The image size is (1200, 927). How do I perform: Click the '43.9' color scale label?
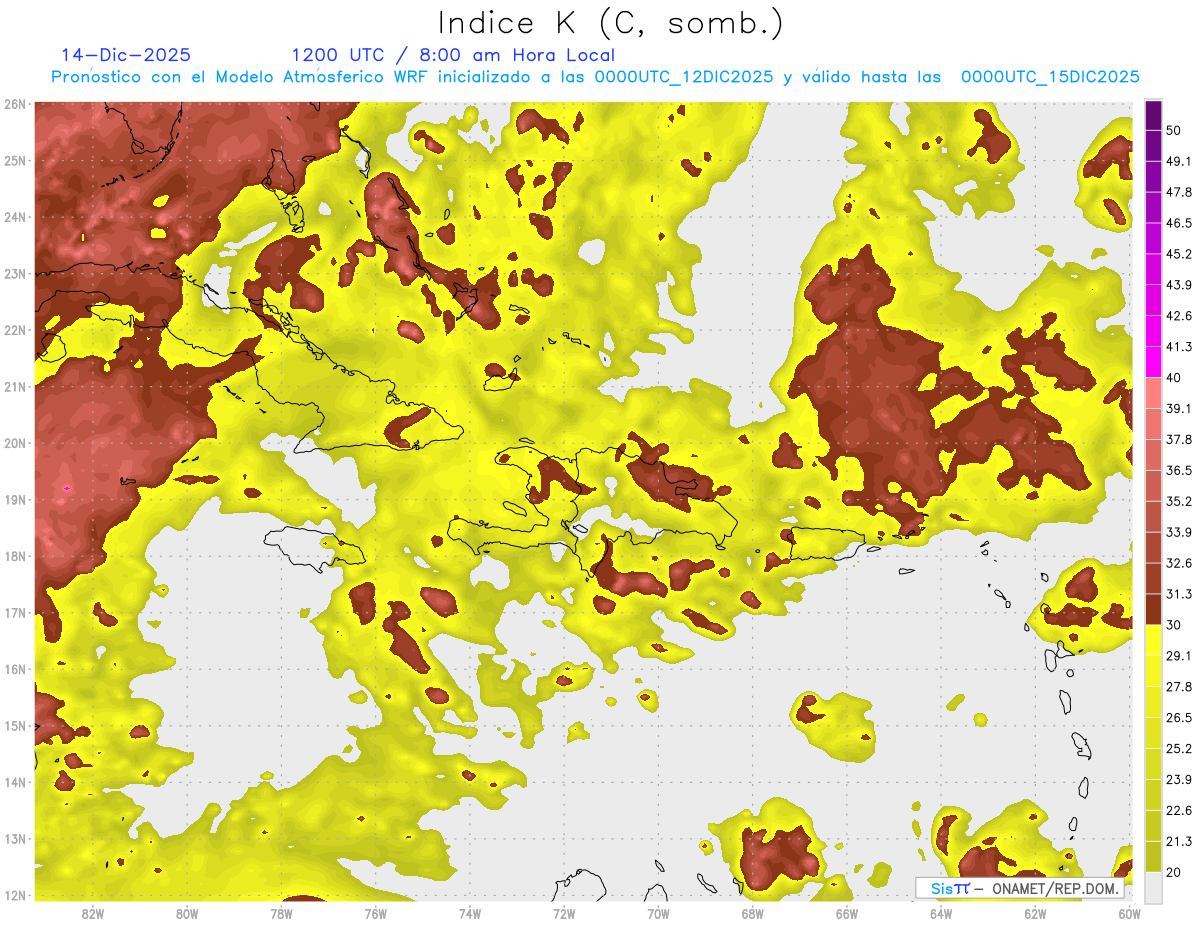coord(1180,285)
